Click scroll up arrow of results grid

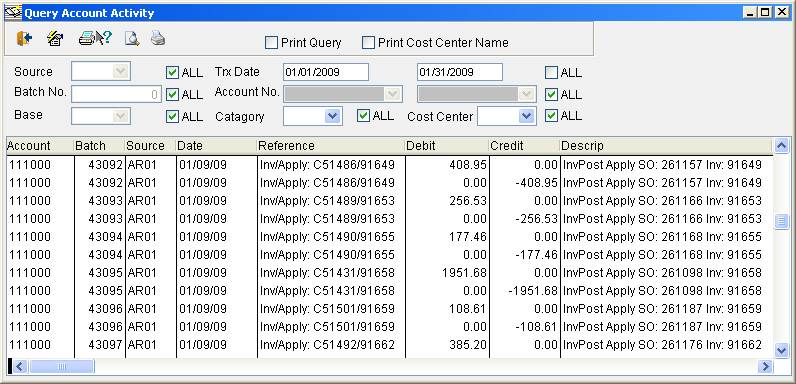pyautogui.click(x=782, y=145)
